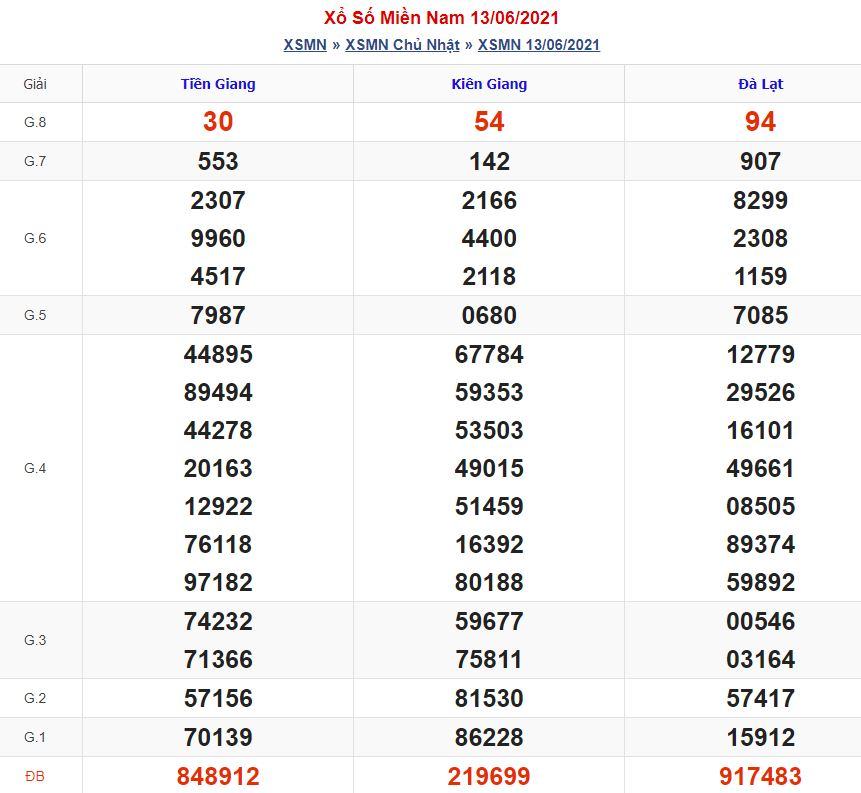The width and height of the screenshot is (861, 793).
Task: Open the XSMN 13/06/2021 breadcrumb link
Action: (539, 44)
